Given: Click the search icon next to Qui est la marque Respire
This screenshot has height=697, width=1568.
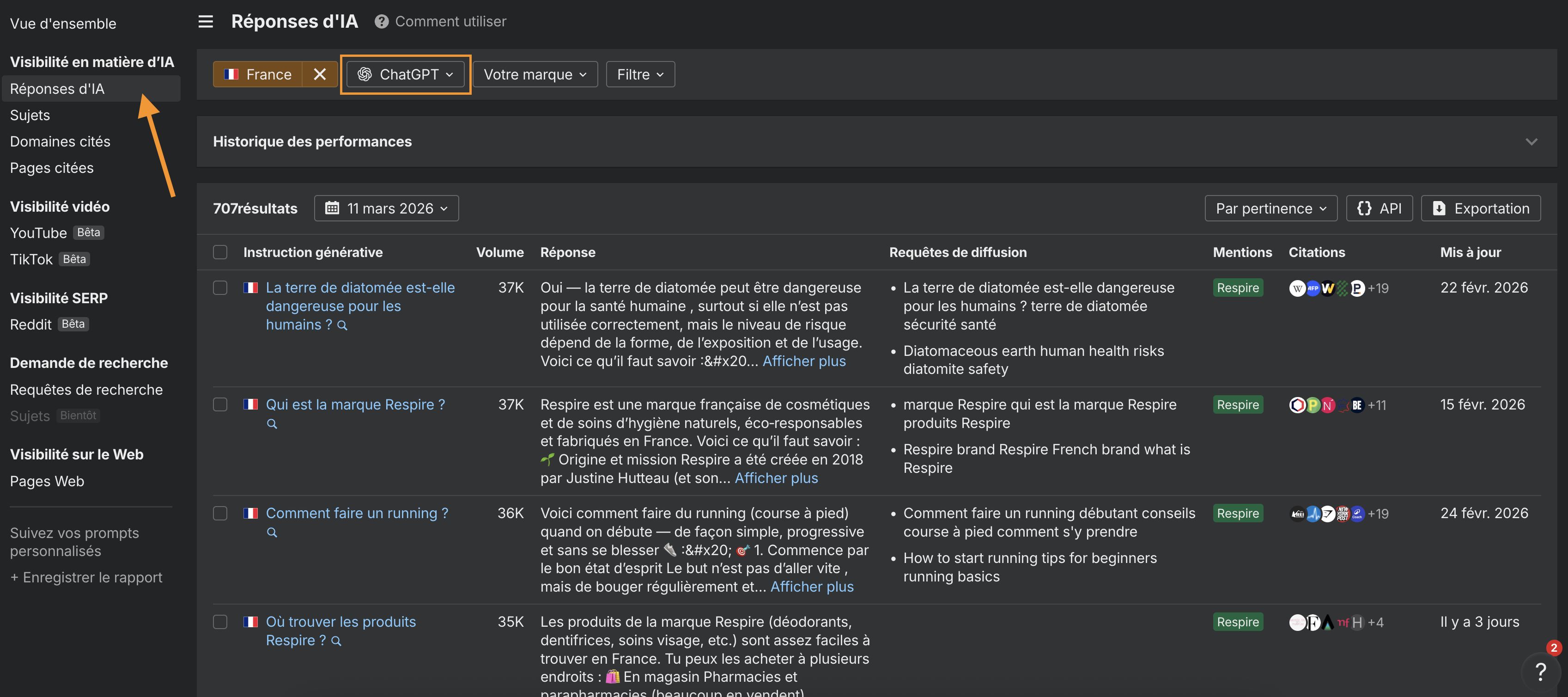Looking at the screenshot, I should tap(272, 424).
